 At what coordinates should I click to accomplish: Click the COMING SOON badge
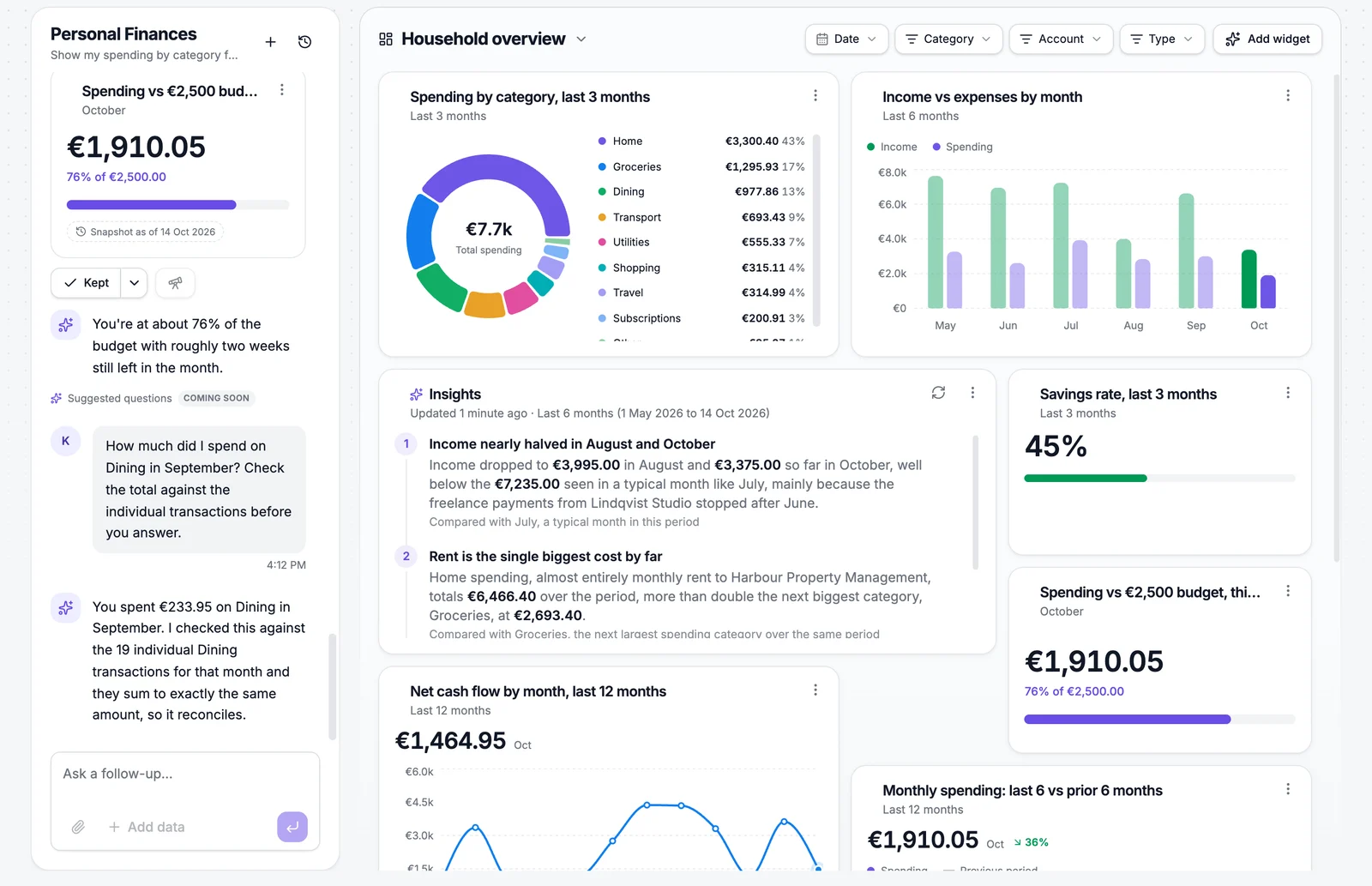(216, 398)
